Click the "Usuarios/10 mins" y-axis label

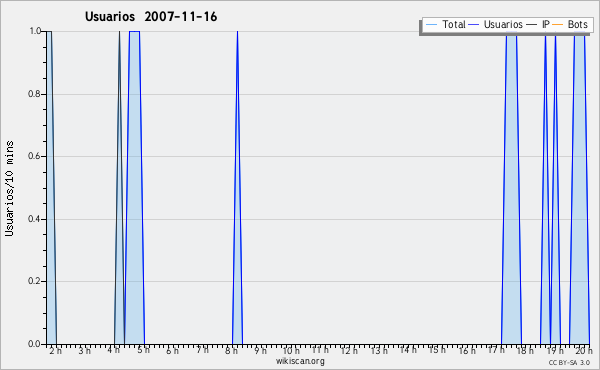pyautogui.click(x=9, y=188)
